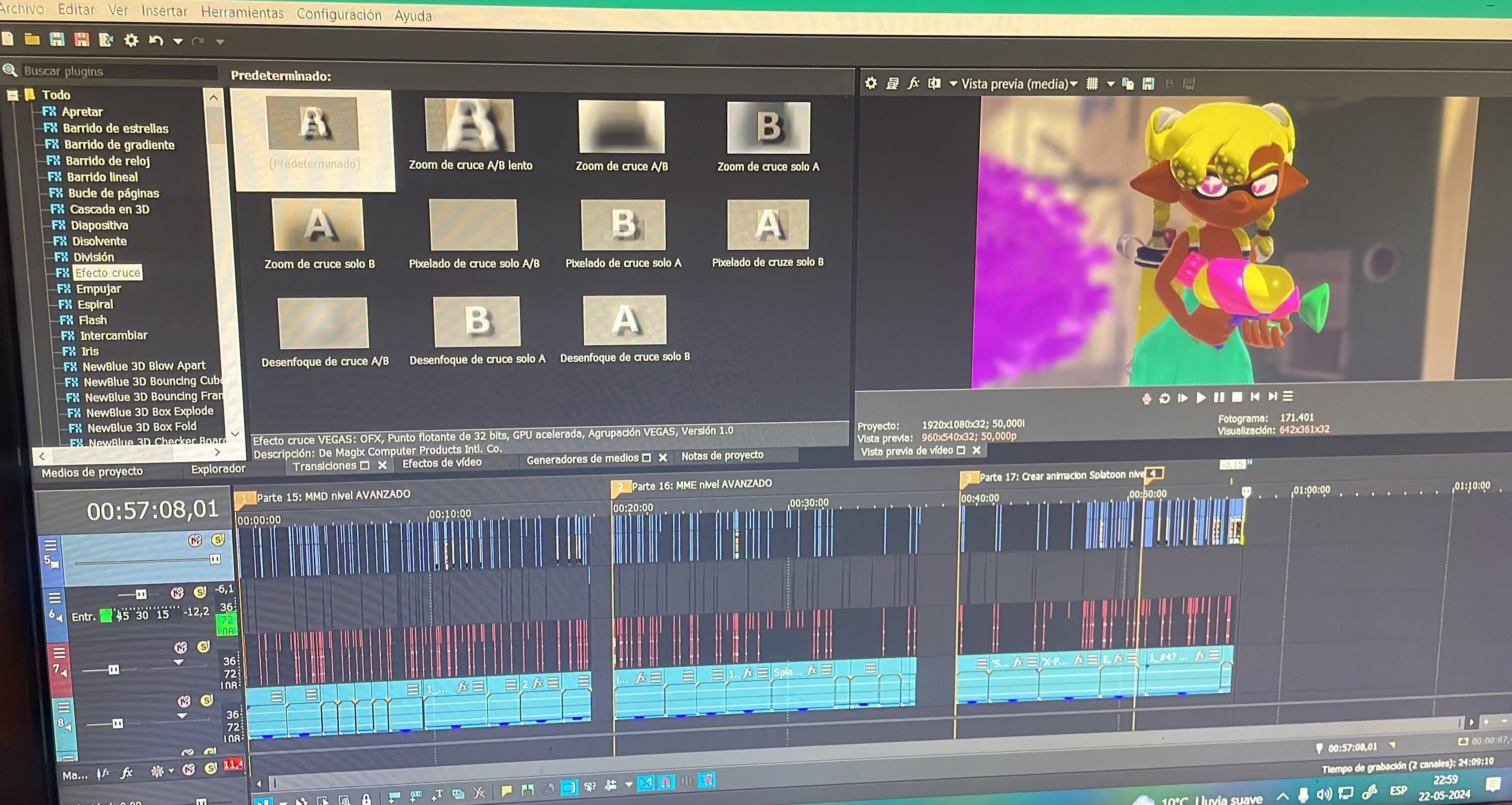
Task: Choose the Pixelado de cruce solo A preset
Action: pos(623,235)
